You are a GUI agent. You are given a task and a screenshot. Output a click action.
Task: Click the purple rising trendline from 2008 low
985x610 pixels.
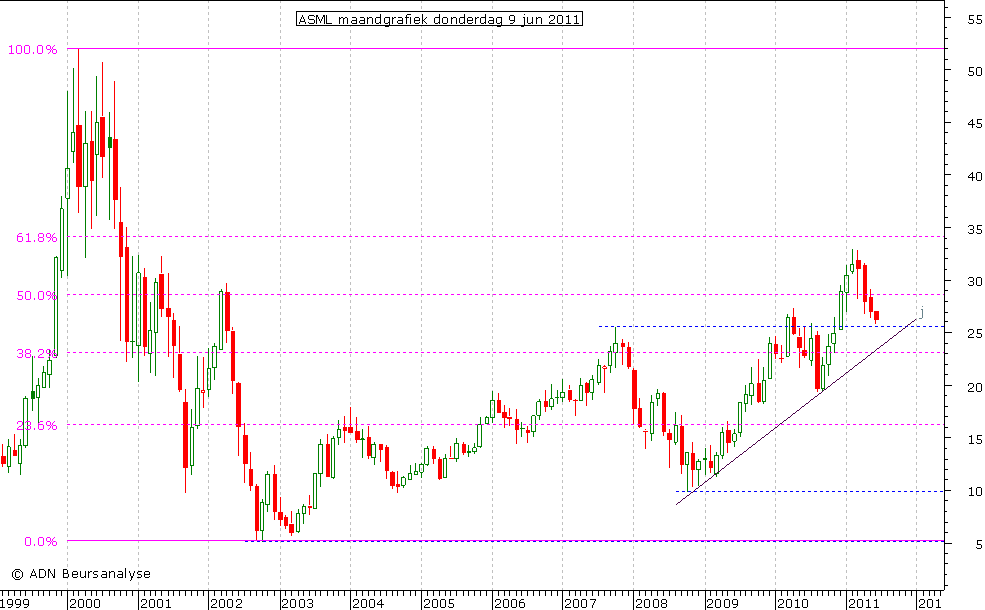coord(797,412)
